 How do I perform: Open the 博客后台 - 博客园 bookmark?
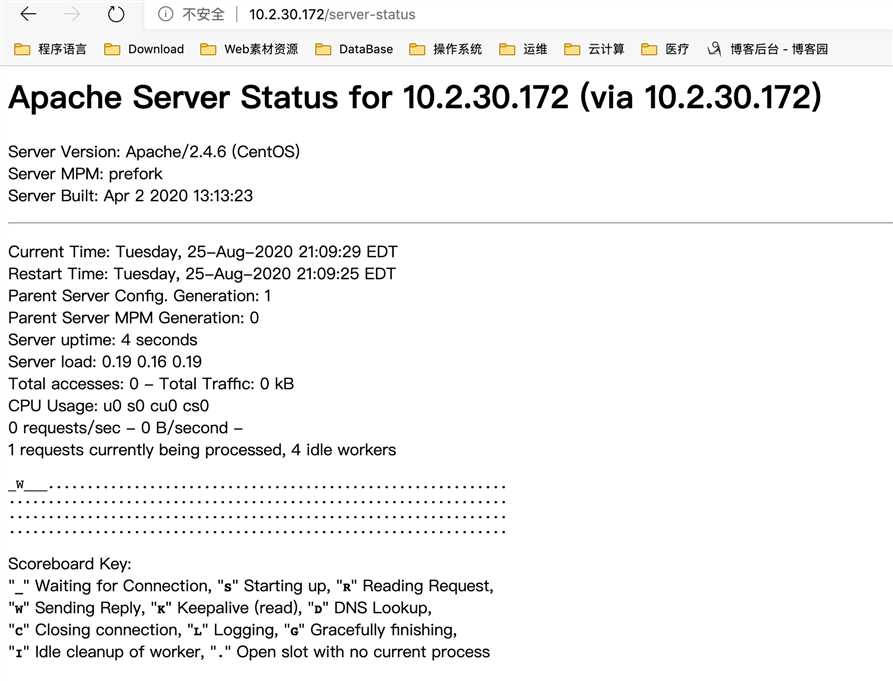[767, 49]
